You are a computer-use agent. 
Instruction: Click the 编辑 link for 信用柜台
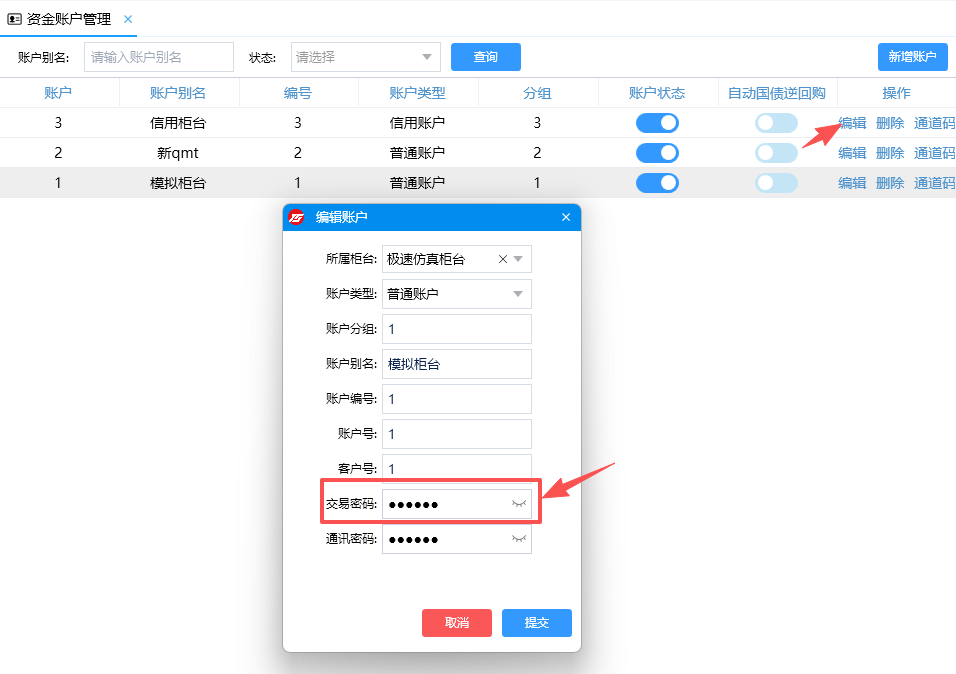pos(852,122)
